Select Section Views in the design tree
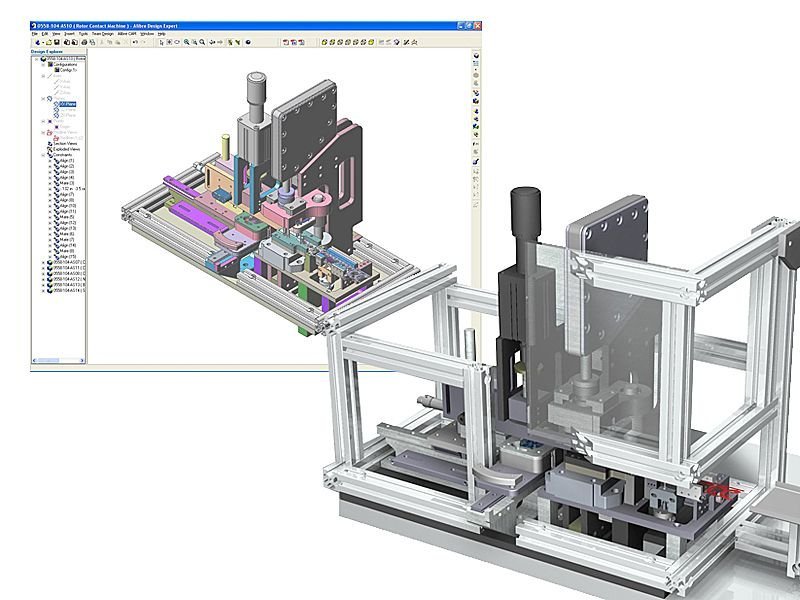Viewport: 800px width, 600px height. click(x=65, y=143)
